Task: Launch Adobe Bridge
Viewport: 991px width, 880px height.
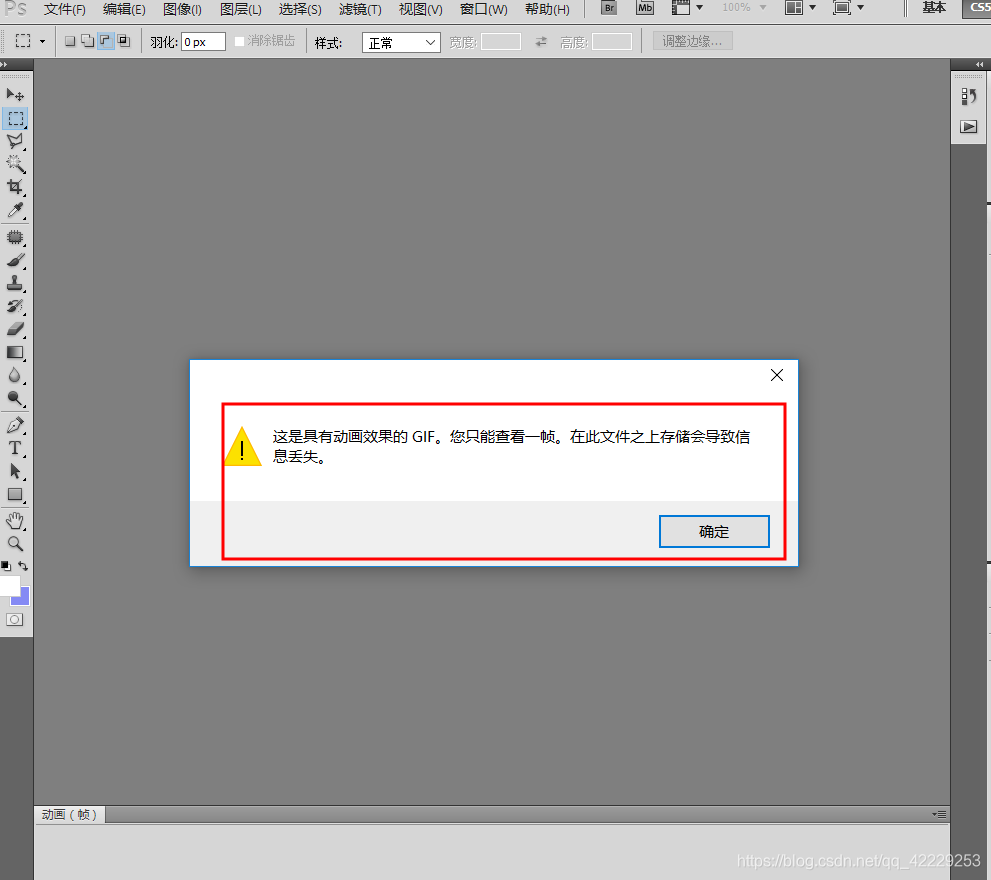Action: tap(609, 8)
